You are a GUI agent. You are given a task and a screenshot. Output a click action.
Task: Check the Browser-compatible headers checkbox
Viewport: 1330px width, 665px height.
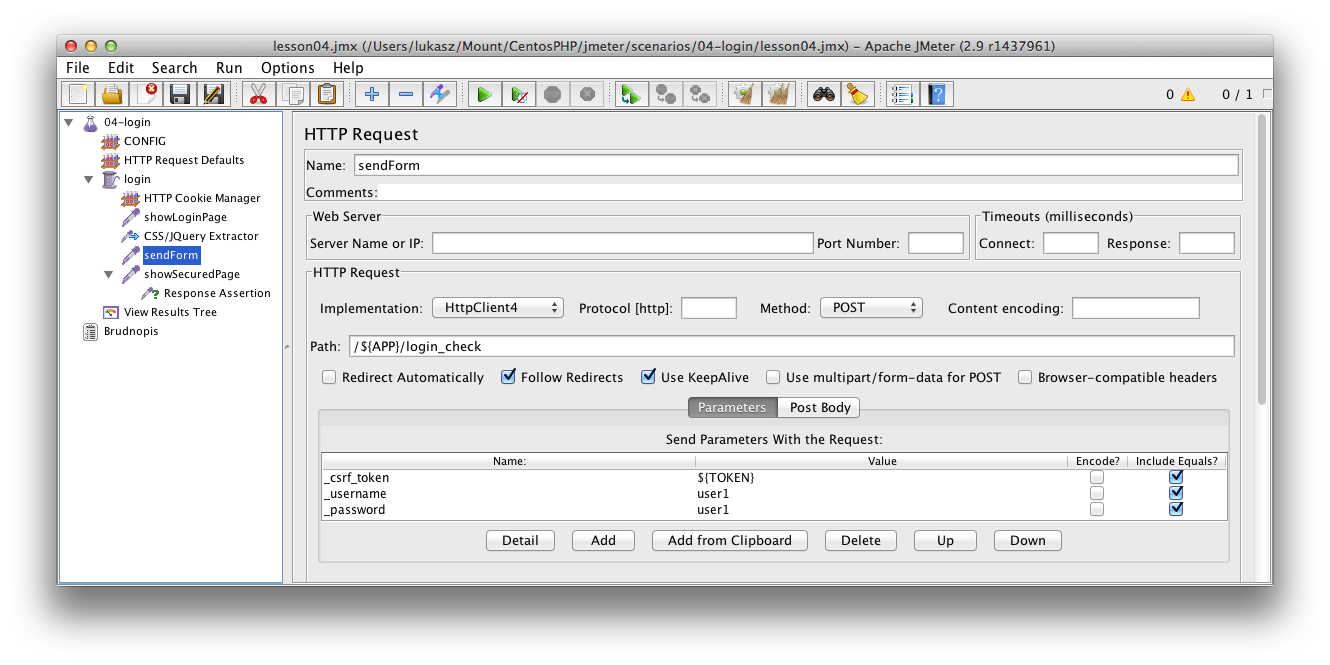(x=1025, y=377)
